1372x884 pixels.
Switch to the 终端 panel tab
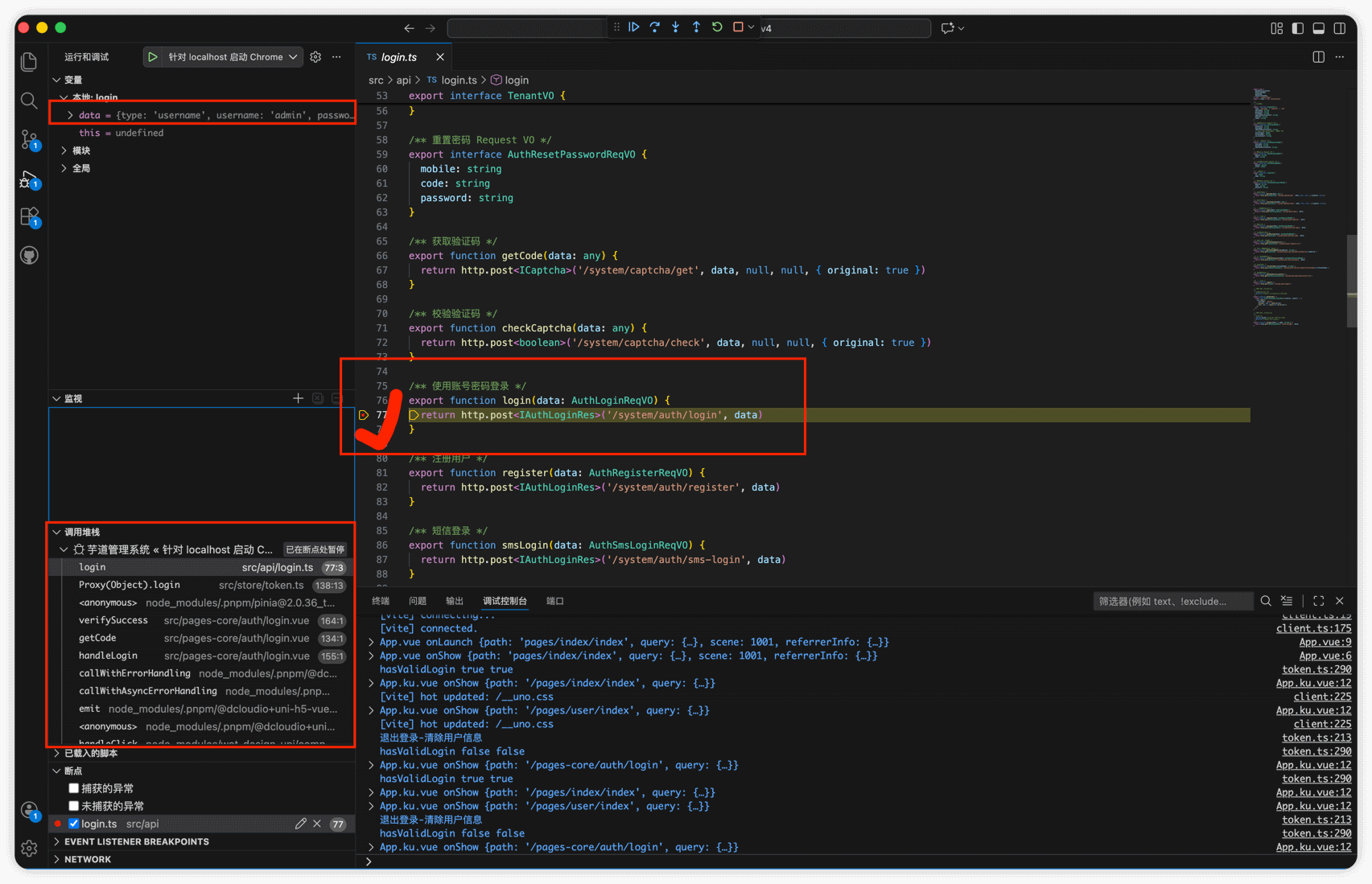pos(381,601)
